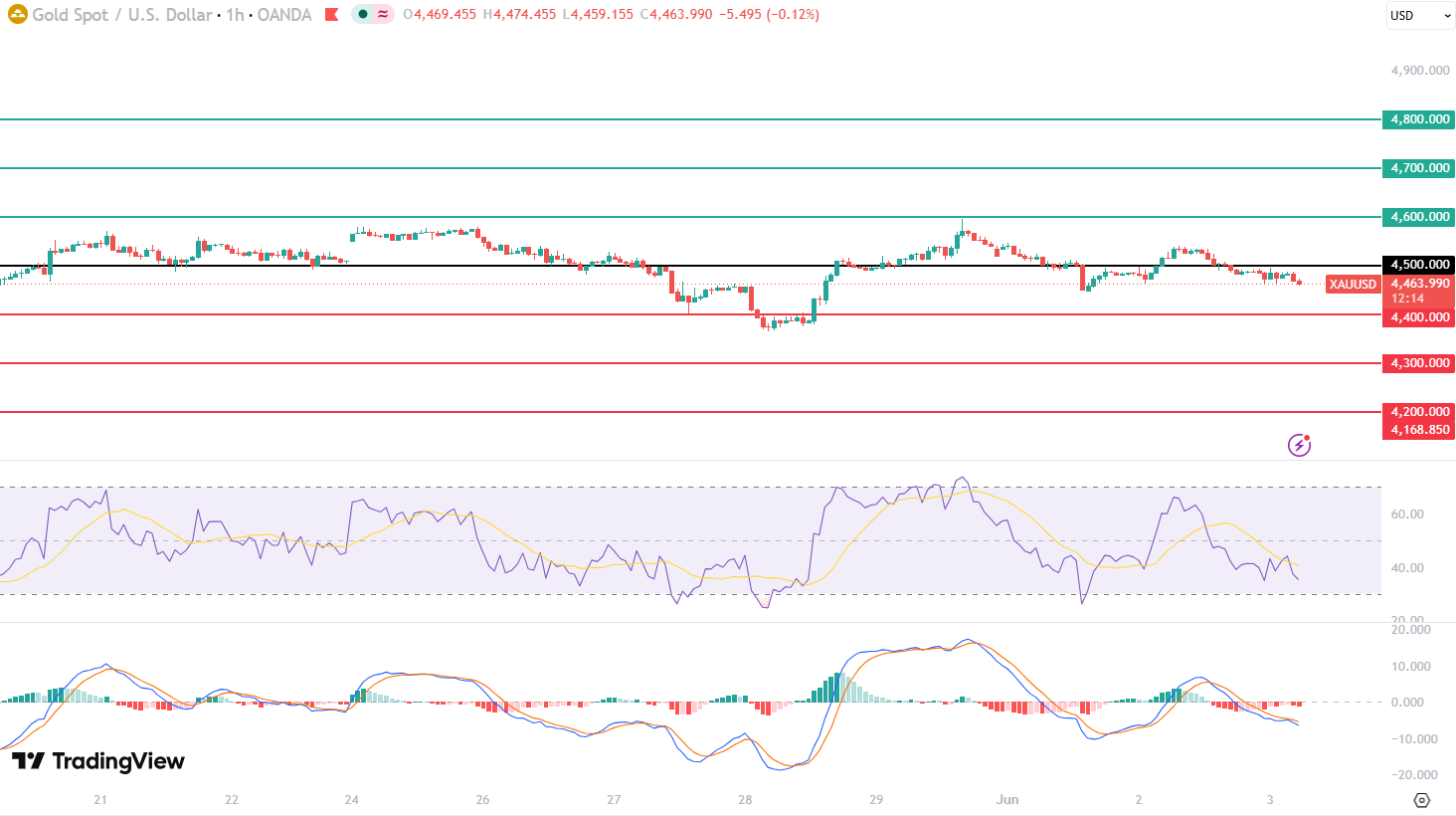1456x816 pixels.
Task: Toggle the pink approximate-data indicator
Action: [x=383, y=15]
